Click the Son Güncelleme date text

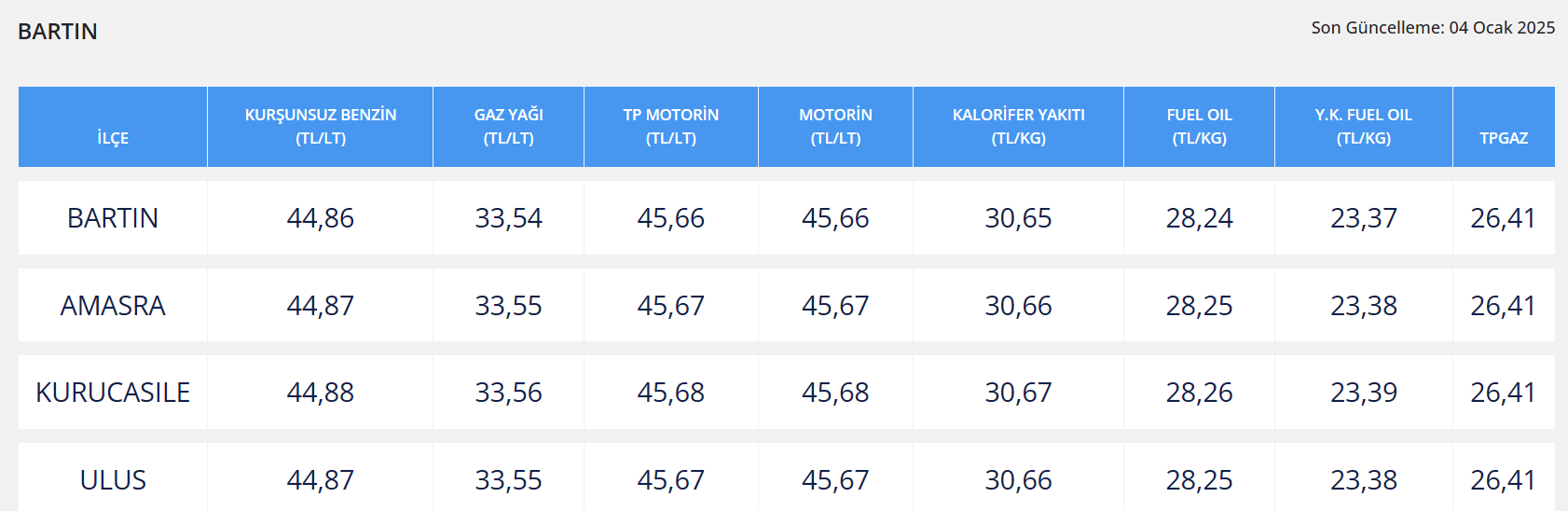pos(1433,28)
